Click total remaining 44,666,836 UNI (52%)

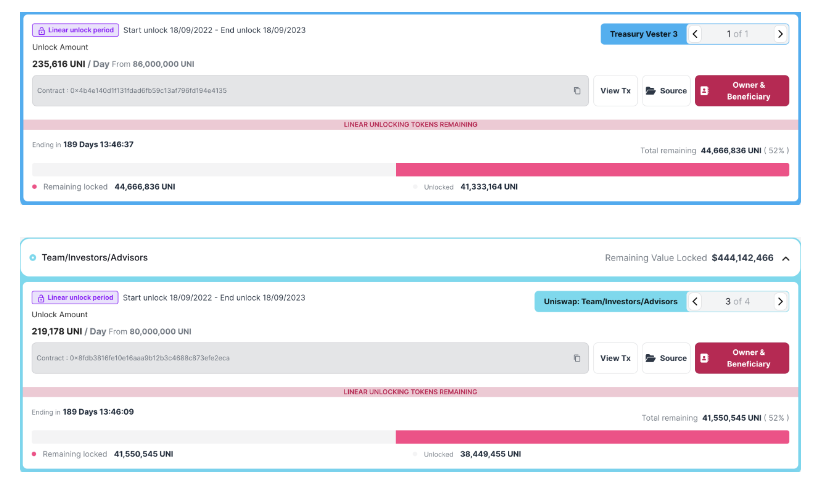pos(715,150)
